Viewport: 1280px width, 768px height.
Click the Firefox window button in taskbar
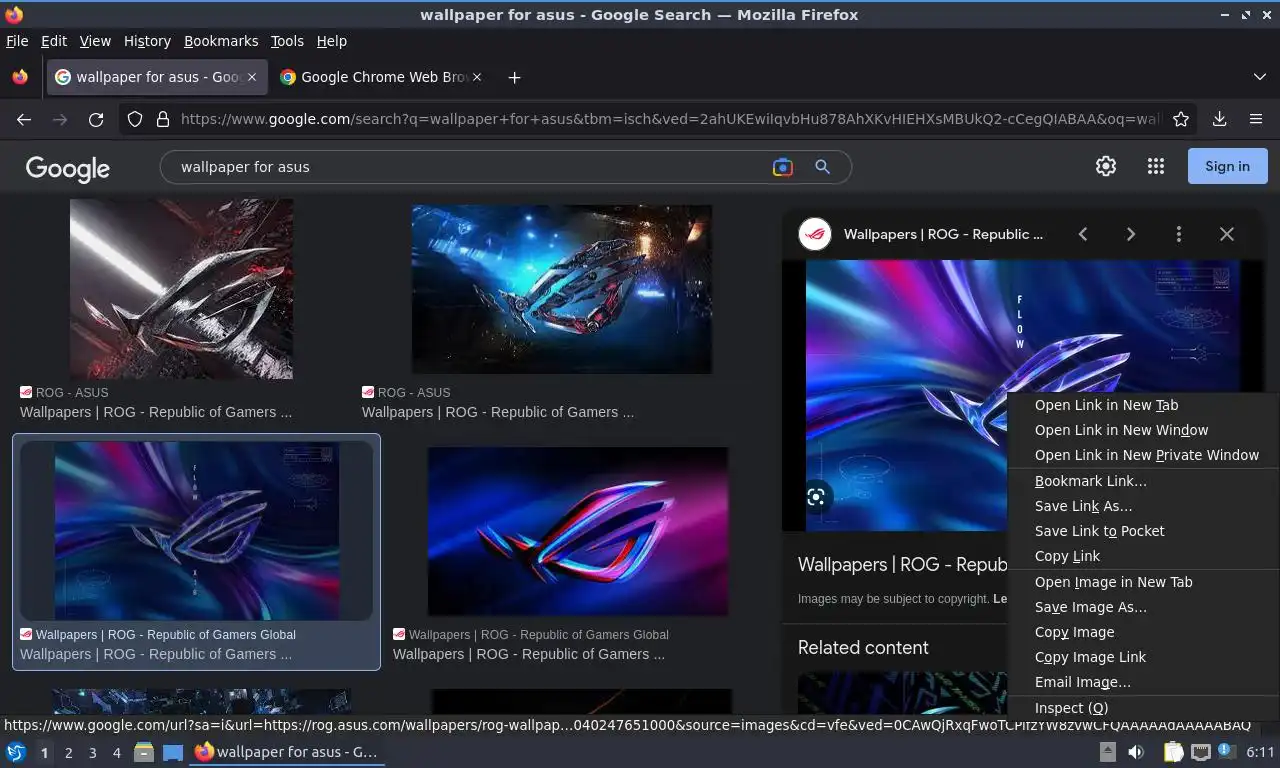point(287,752)
